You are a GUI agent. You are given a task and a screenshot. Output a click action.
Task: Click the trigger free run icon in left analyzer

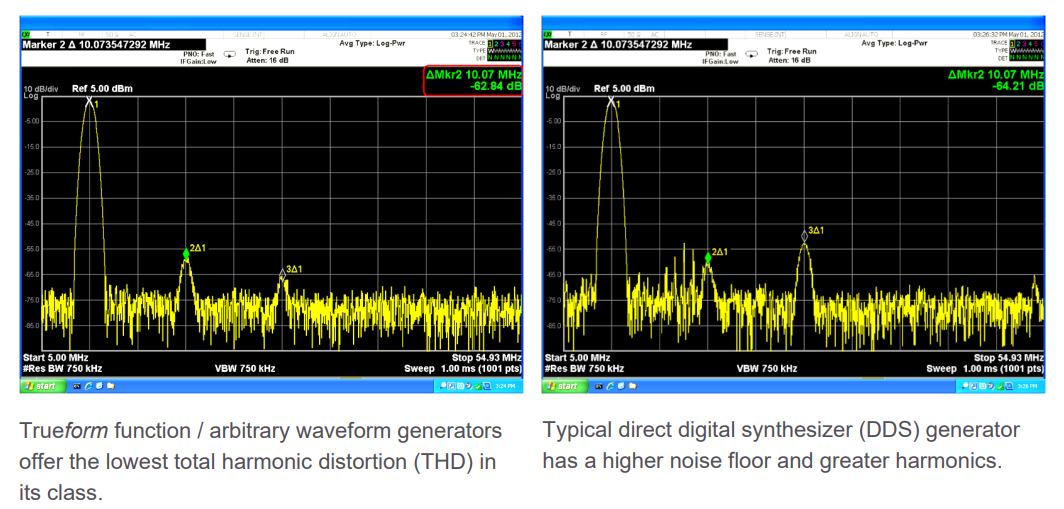[229, 55]
